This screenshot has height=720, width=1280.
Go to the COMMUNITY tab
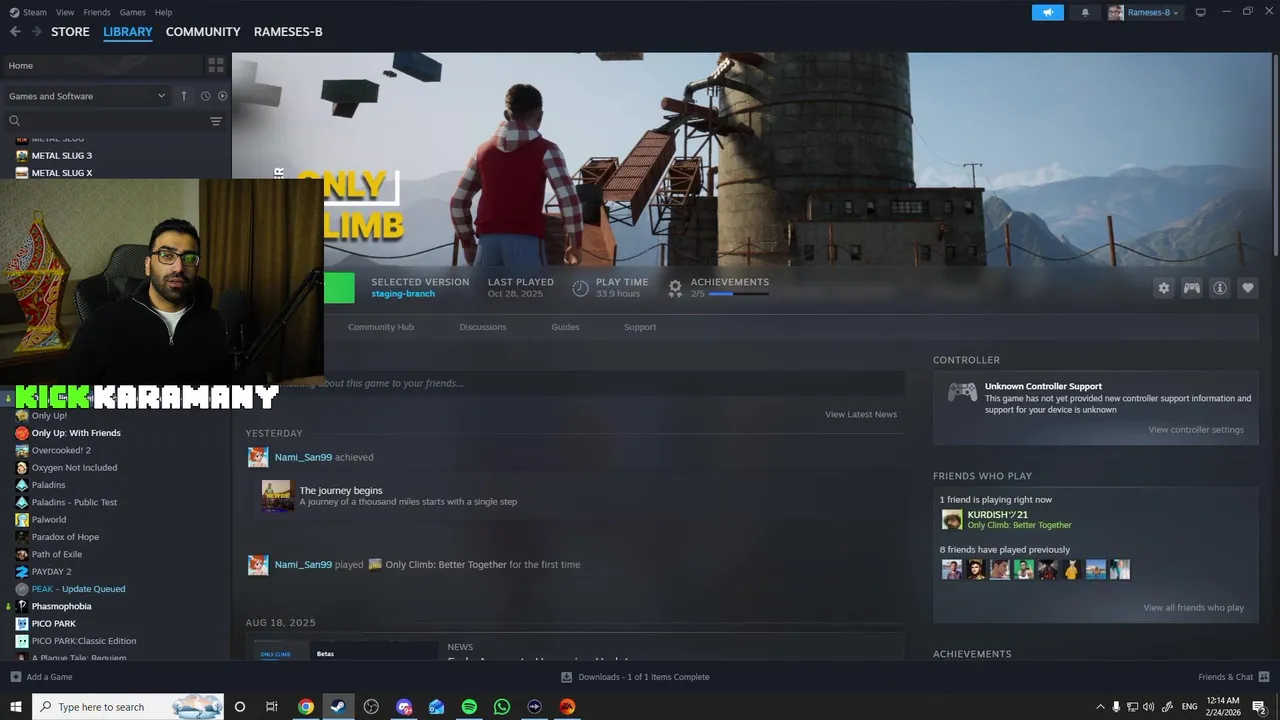(x=203, y=31)
